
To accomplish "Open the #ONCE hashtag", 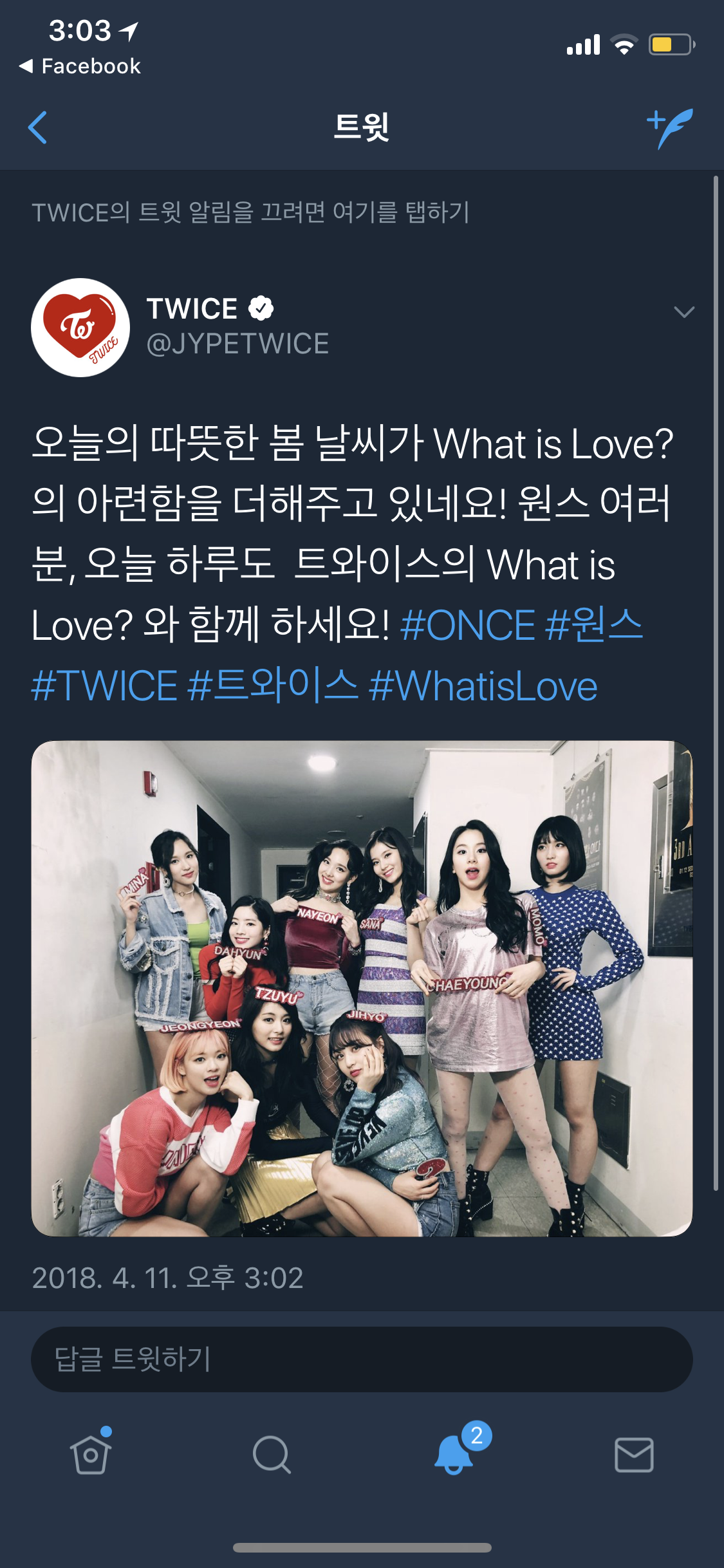I will [x=468, y=625].
